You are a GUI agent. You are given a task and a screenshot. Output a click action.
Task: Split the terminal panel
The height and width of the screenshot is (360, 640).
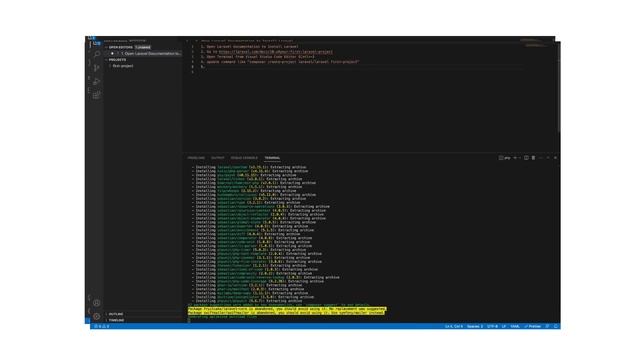pyautogui.click(x=526, y=158)
